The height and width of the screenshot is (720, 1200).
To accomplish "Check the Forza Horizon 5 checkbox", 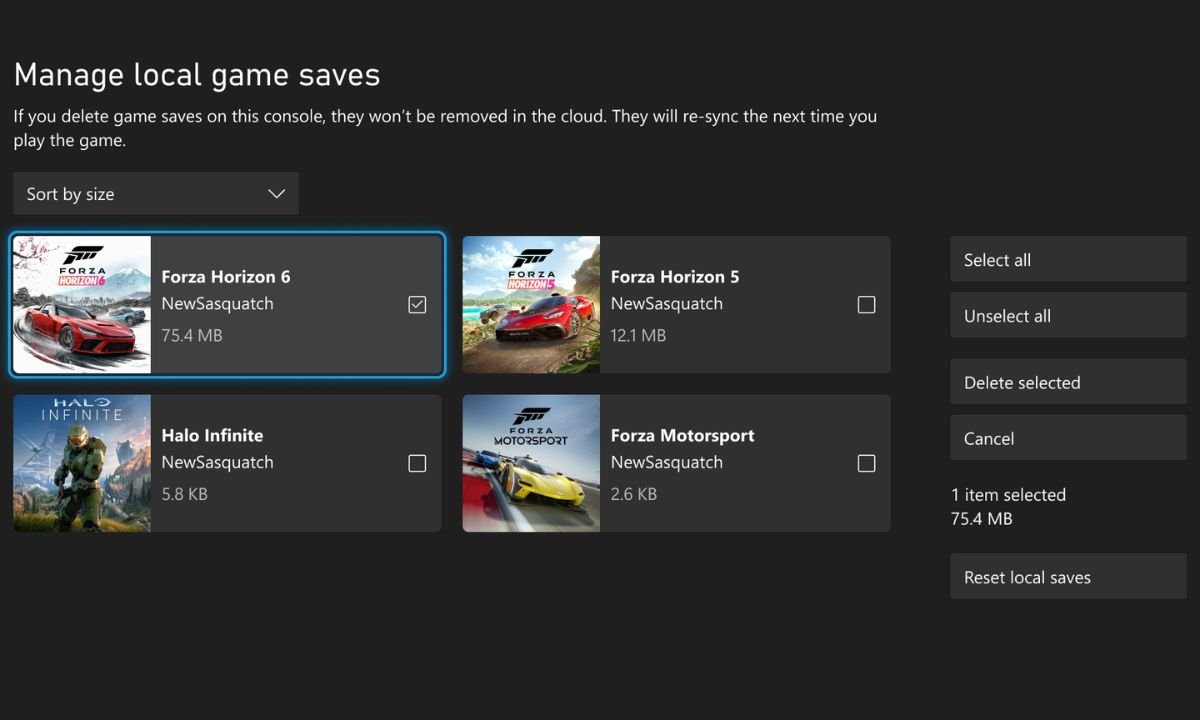I will pyautogui.click(x=866, y=305).
